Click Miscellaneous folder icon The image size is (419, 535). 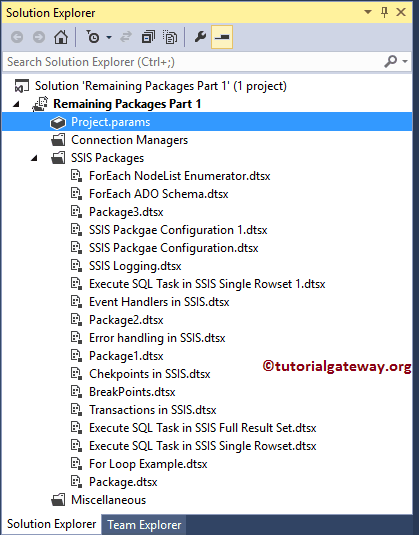point(58,500)
